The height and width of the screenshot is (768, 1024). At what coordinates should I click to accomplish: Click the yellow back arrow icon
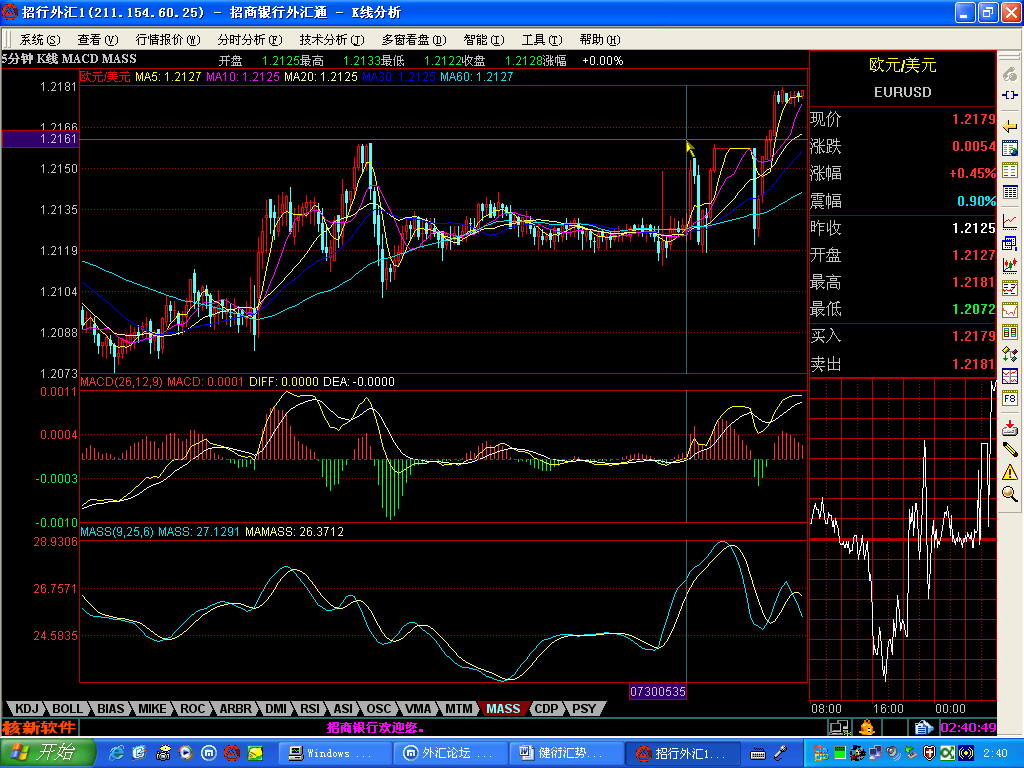[1010, 125]
